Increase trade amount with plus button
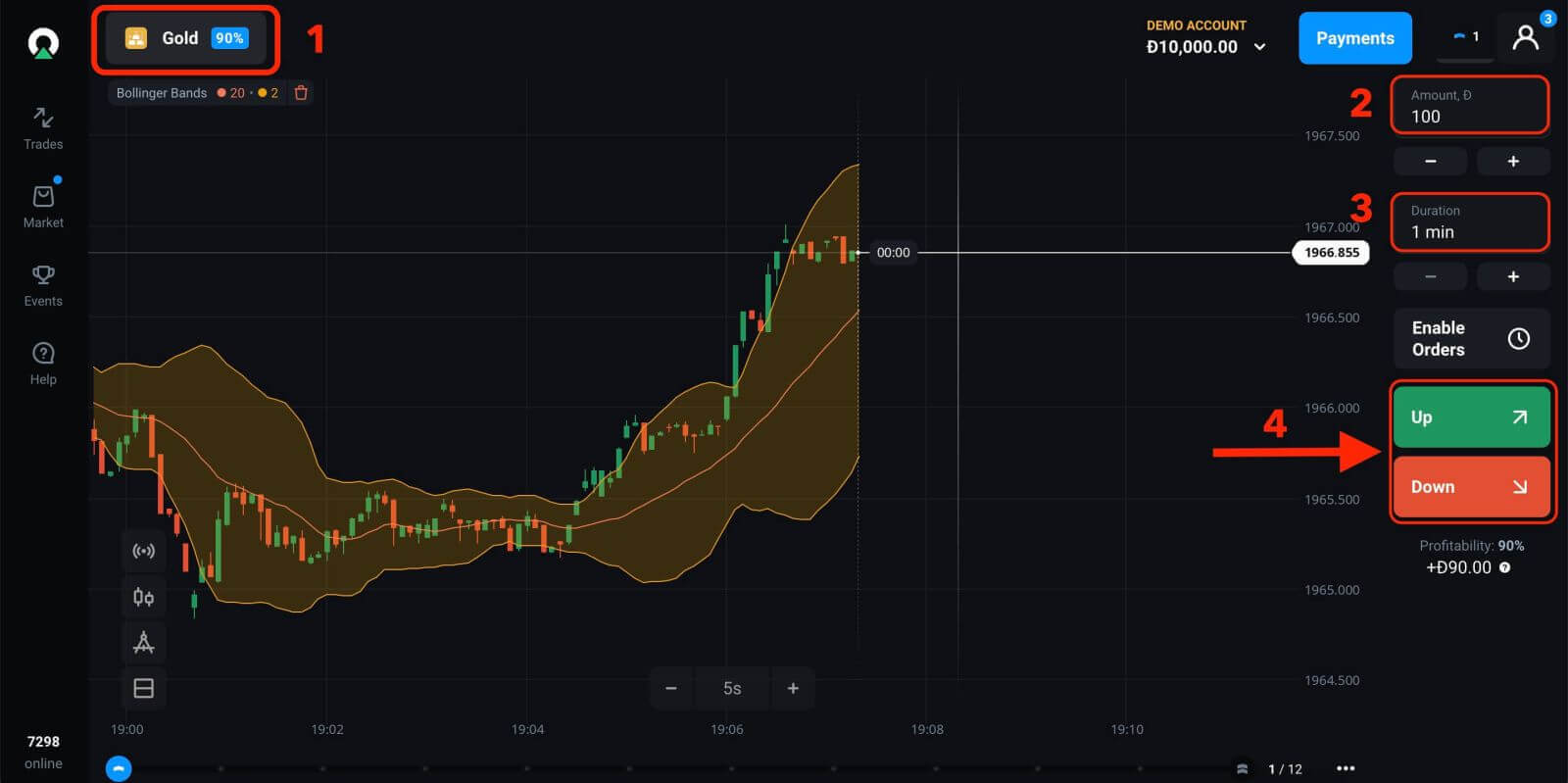 pos(1512,161)
